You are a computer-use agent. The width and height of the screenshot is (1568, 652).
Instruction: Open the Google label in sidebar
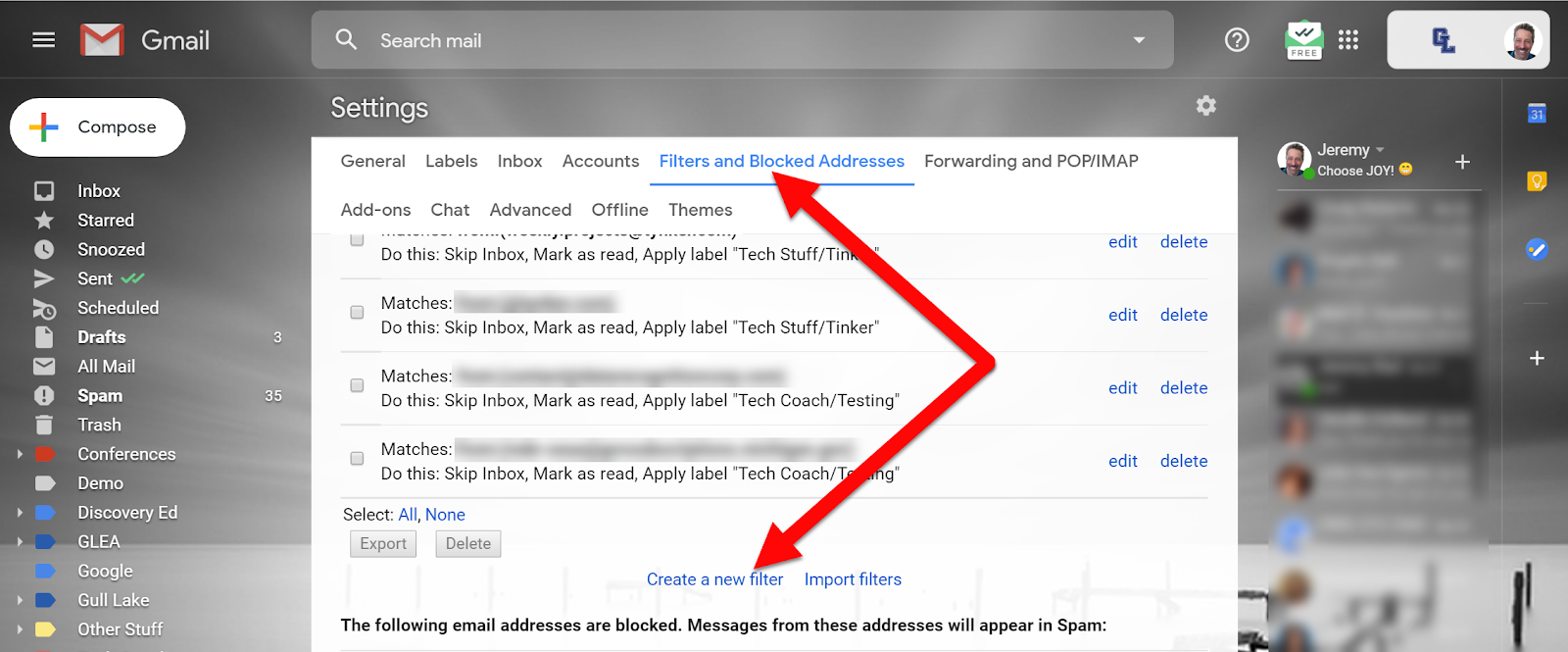coord(105,571)
